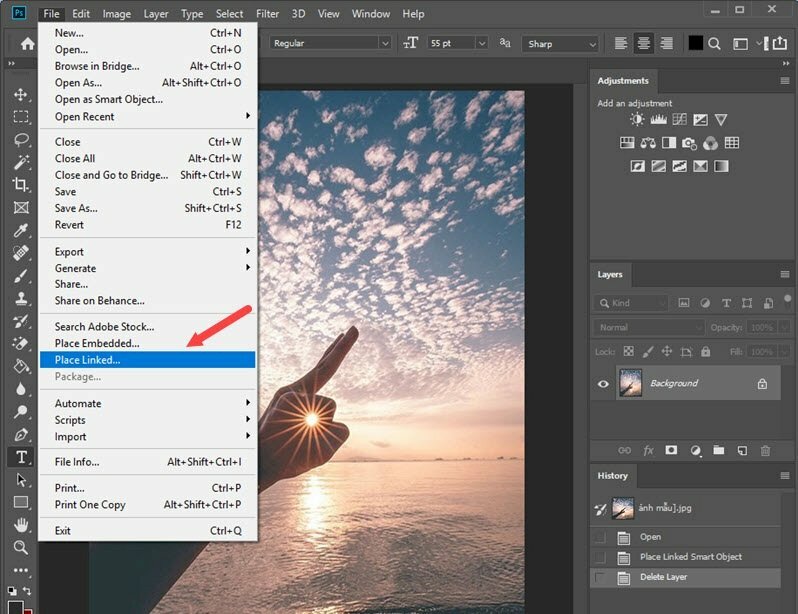The width and height of the screenshot is (798, 614).
Task: Click the Add layer style fx icon
Action: pyautogui.click(x=648, y=451)
